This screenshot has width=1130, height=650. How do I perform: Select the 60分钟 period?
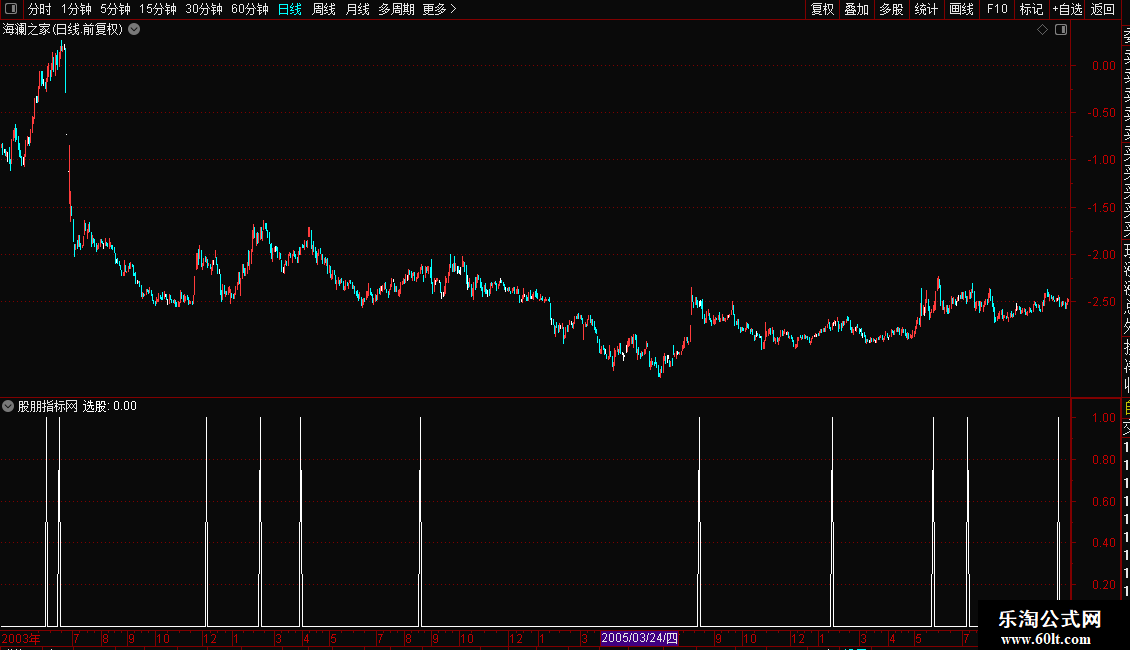(249, 9)
